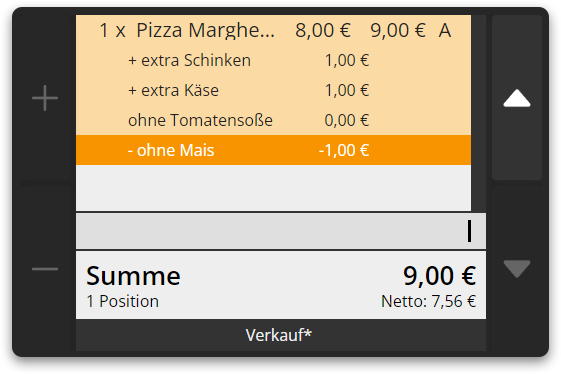Click the blank area below ohne Mais

[273, 188]
